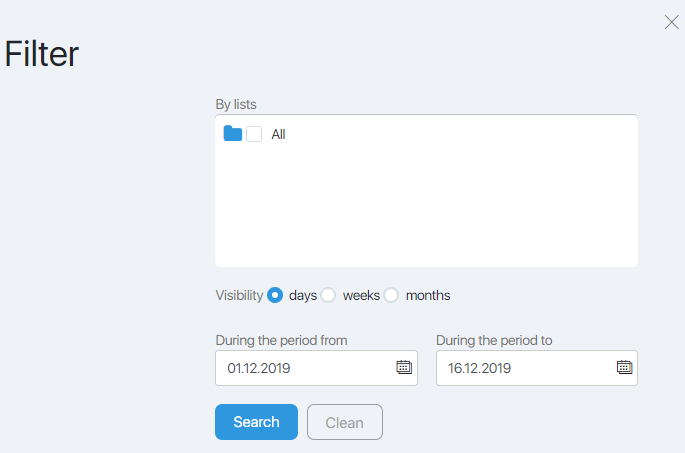Focus the 16.12.2019 end date field

[536, 368]
